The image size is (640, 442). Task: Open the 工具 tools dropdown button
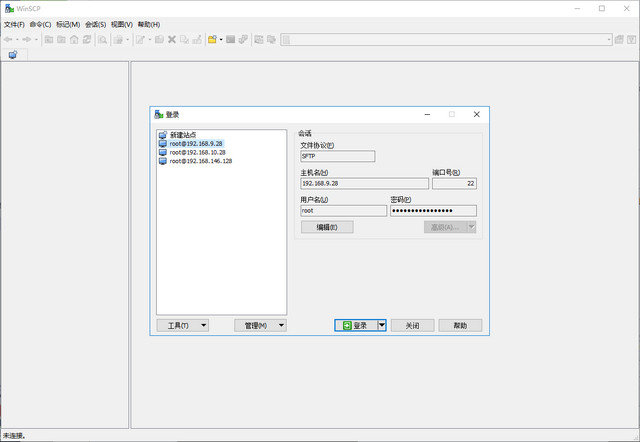183,326
